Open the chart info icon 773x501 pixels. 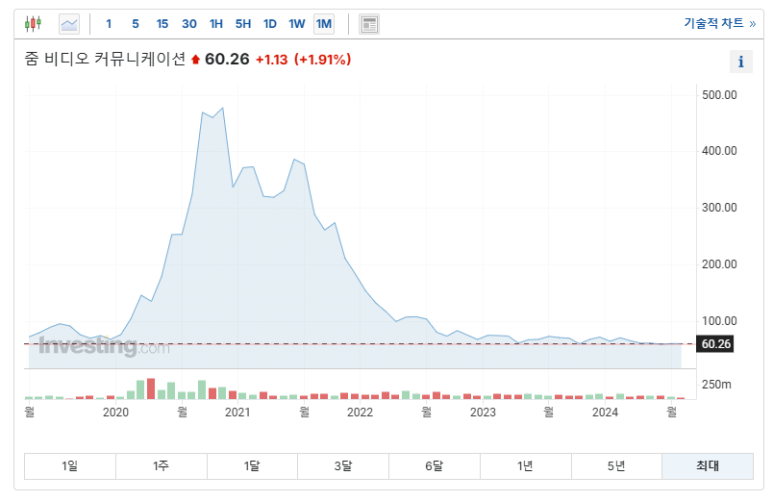point(741,62)
